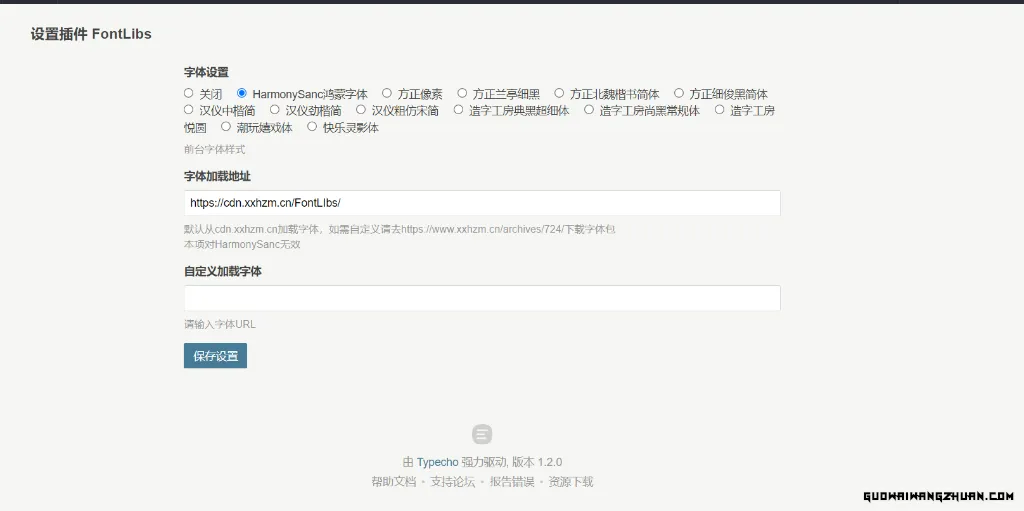This screenshot has height=511, width=1024.
Task: Pick the 汉仪劲楷简 font option
Action: (274, 110)
